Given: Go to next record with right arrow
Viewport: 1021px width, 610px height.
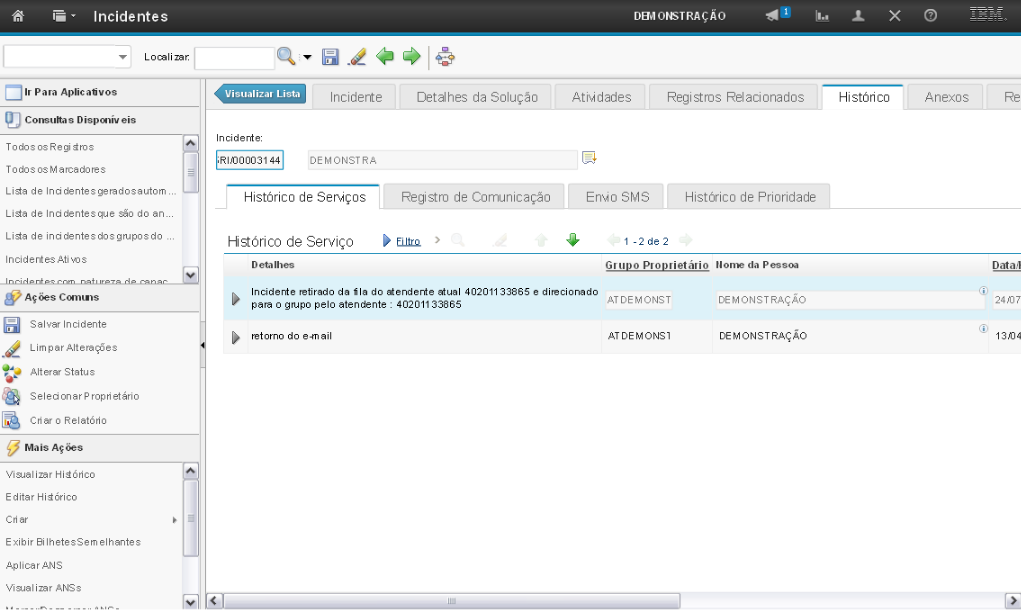Looking at the screenshot, I should [x=411, y=58].
